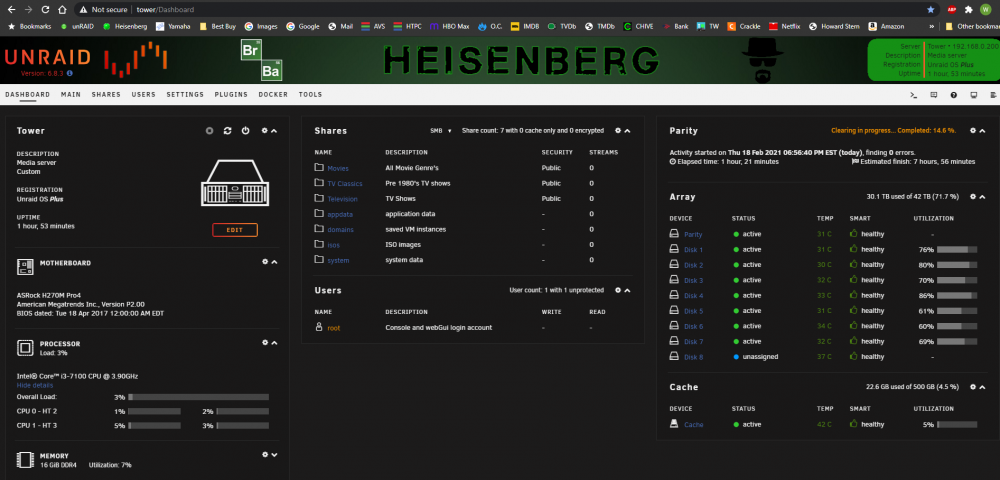
Task: Open the Shares menu tab
Action: point(106,94)
